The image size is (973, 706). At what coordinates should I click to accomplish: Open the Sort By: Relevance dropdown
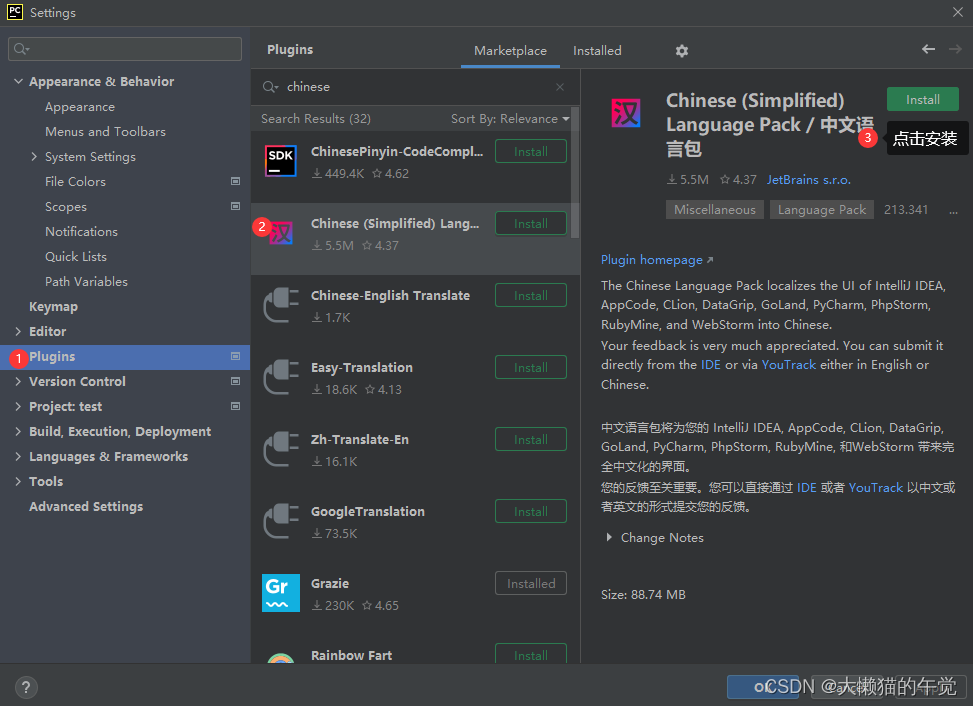tap(509, 118)
